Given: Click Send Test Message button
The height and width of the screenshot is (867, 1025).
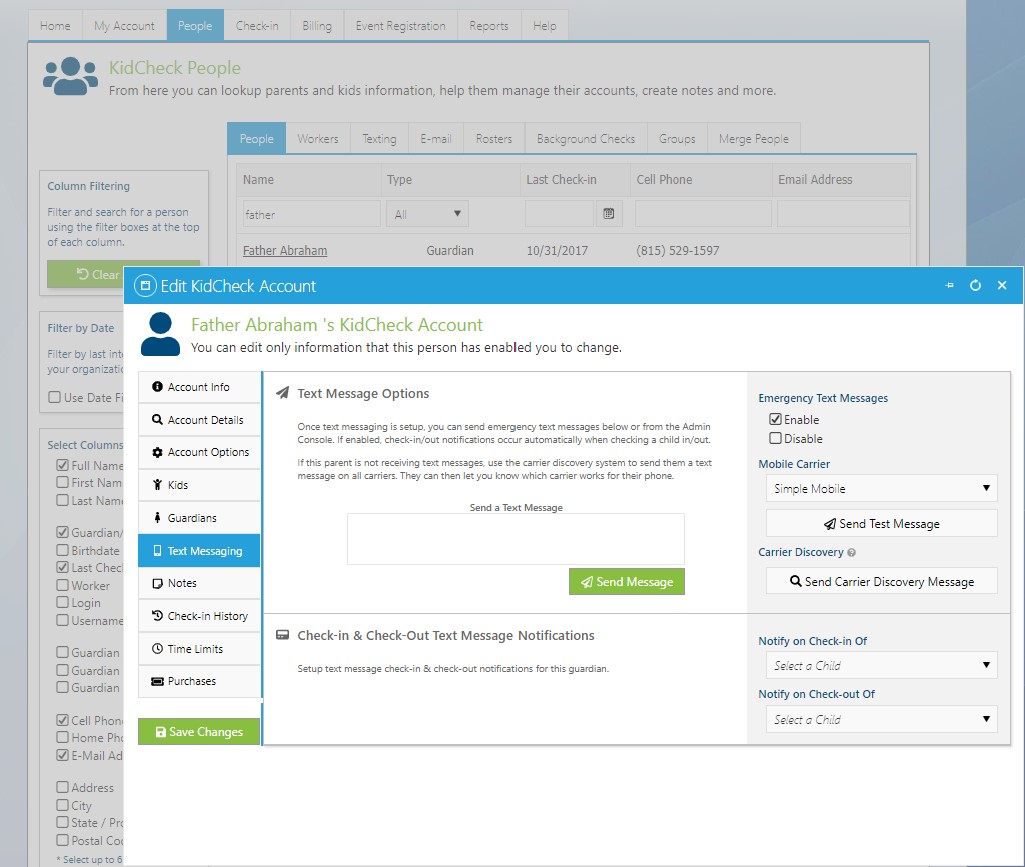Looking at the screenshot, I should pos(881,524).
